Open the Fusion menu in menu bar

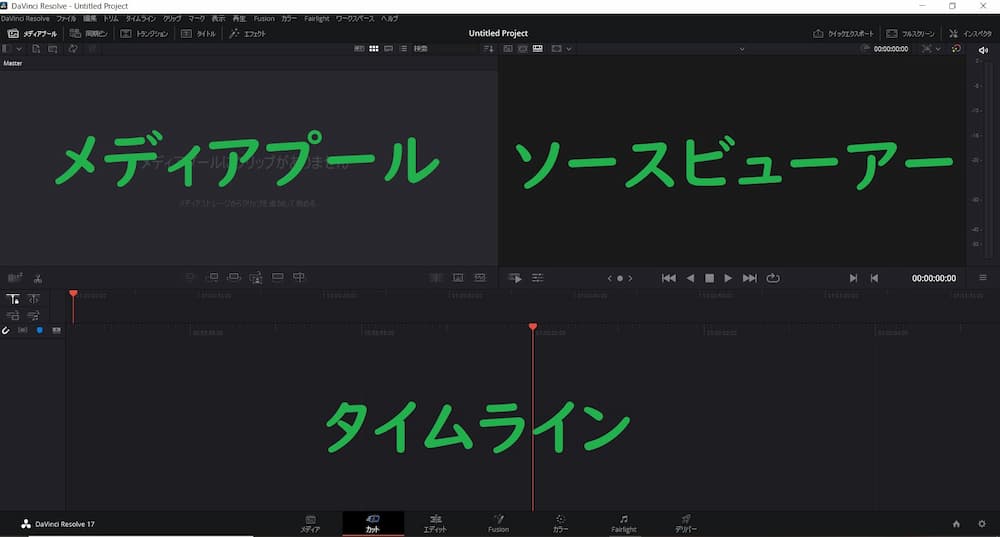click(x=264, y=18)
